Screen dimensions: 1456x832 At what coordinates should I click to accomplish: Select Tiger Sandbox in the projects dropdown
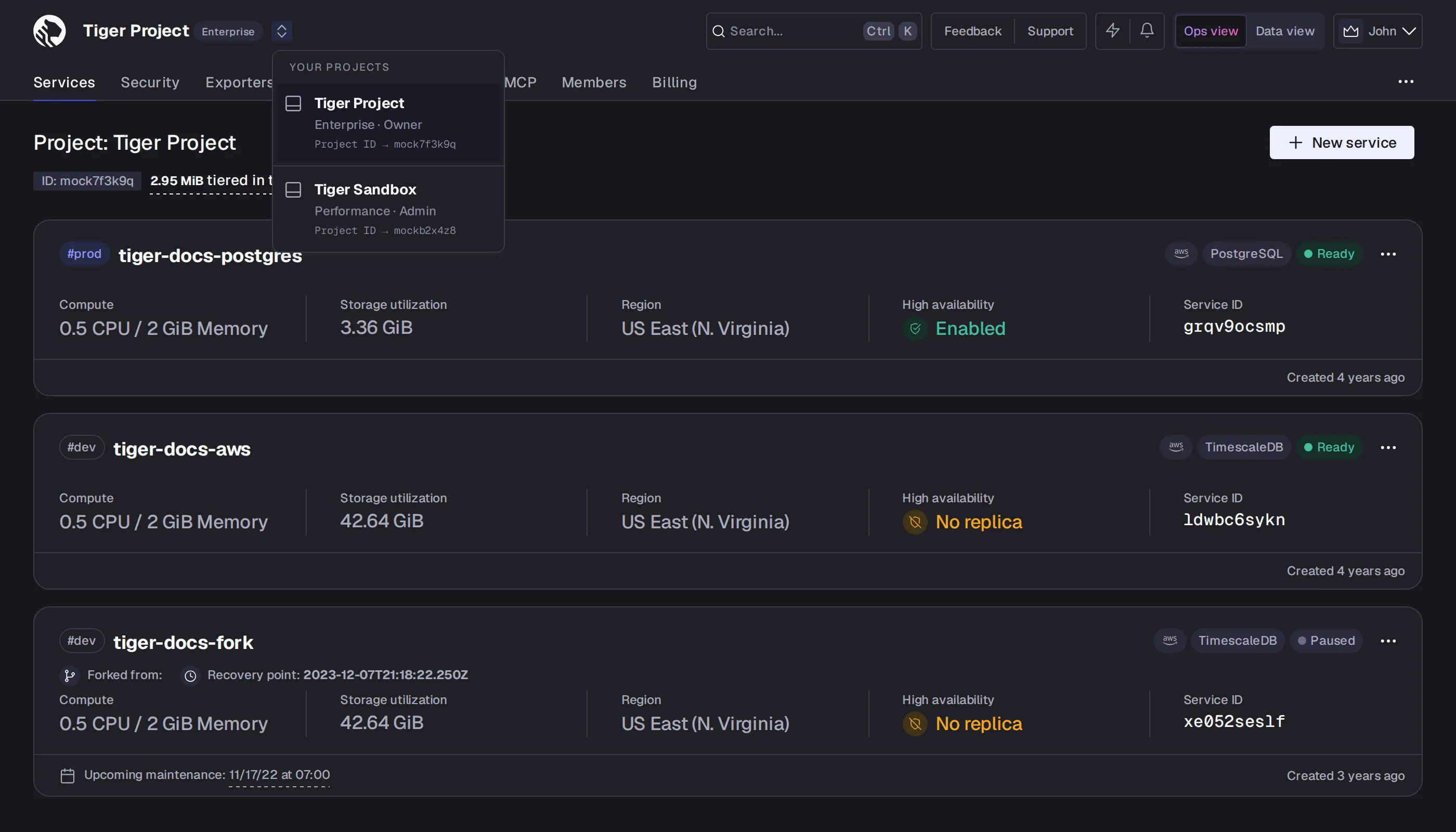[x=388, y=209]
